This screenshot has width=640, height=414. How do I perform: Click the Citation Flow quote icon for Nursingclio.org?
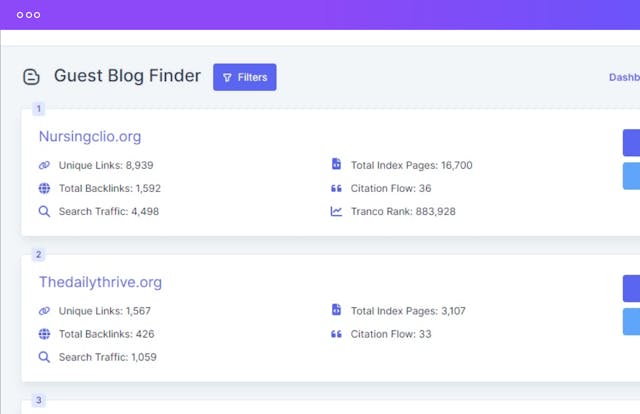click(336, 188)
